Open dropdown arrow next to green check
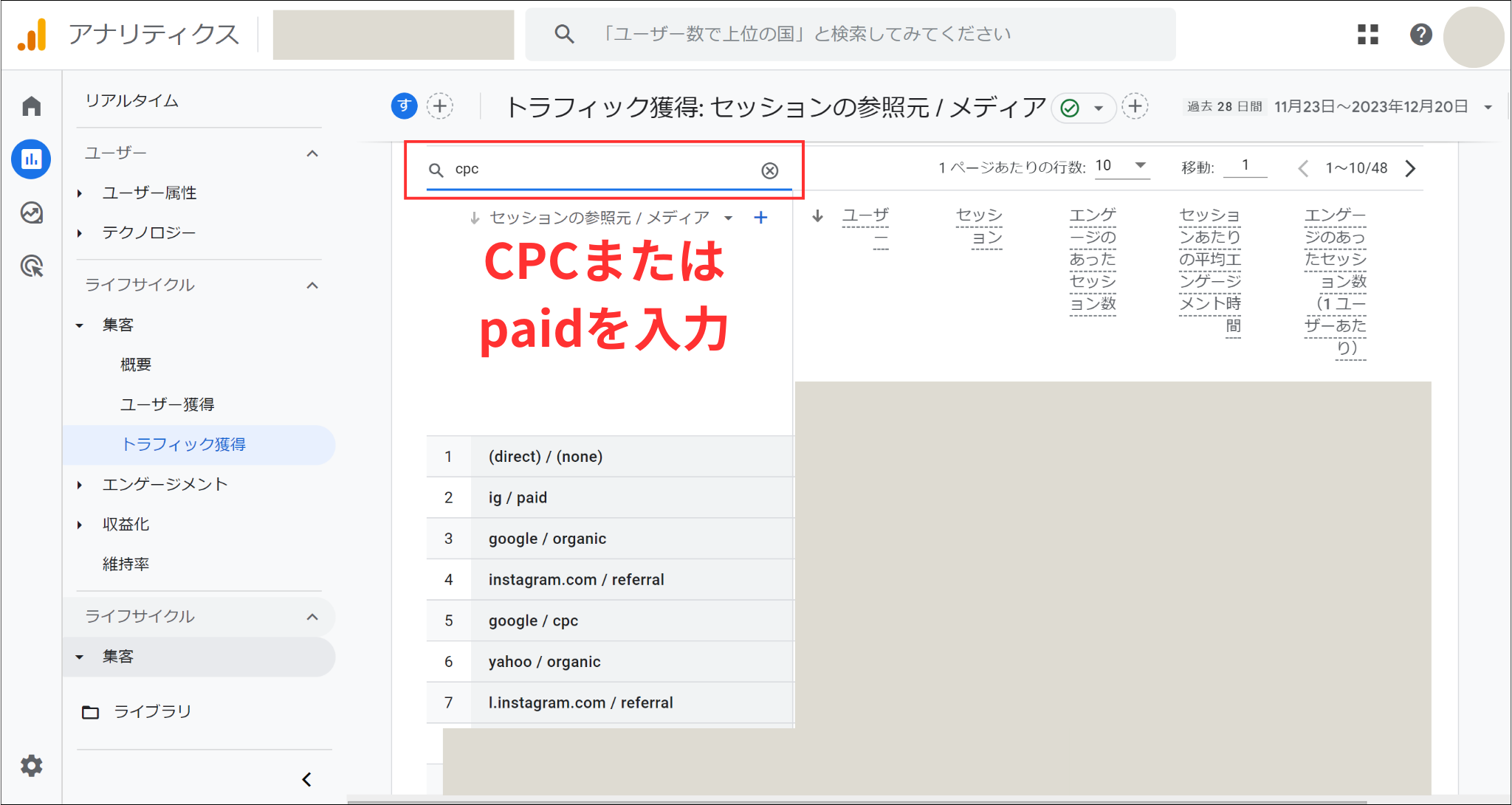1512x805 pixels. 1099,108
